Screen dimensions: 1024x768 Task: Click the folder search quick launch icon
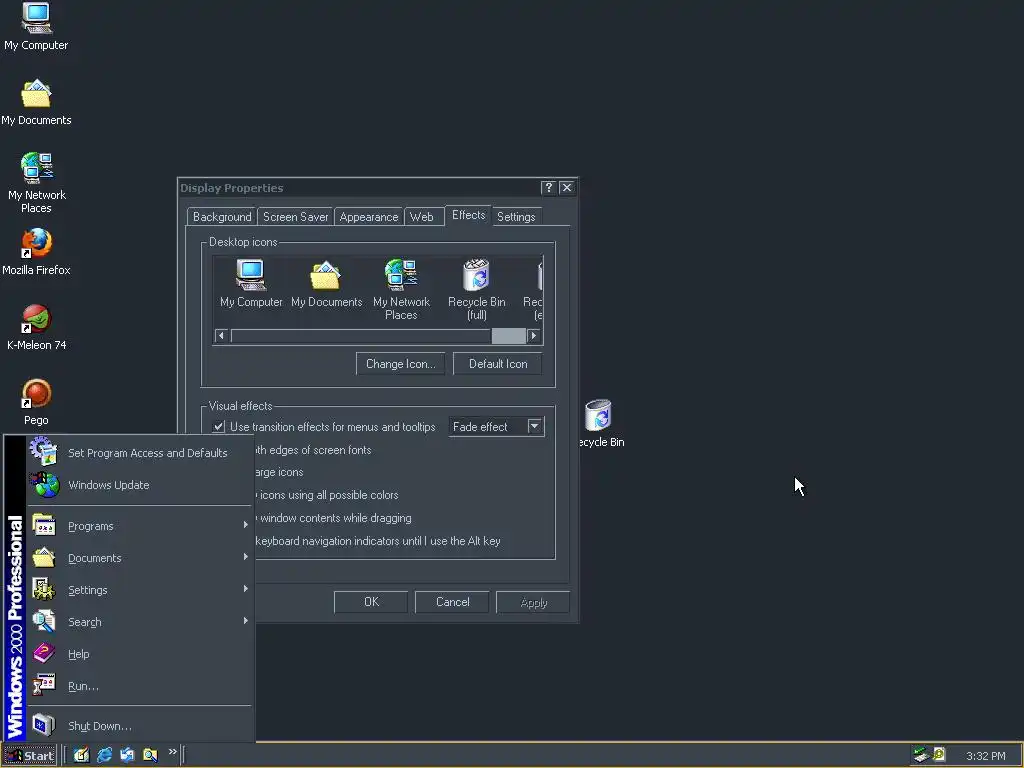150,755
